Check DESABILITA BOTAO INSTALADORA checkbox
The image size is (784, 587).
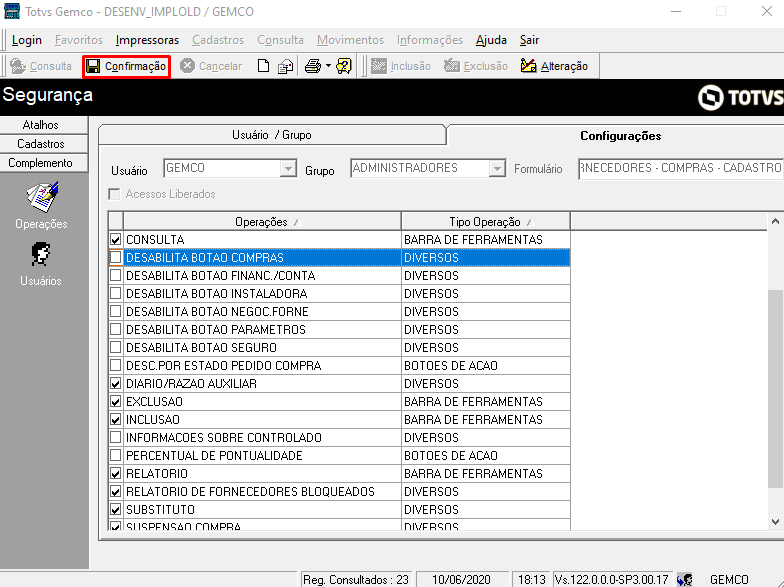coord(116,294)
